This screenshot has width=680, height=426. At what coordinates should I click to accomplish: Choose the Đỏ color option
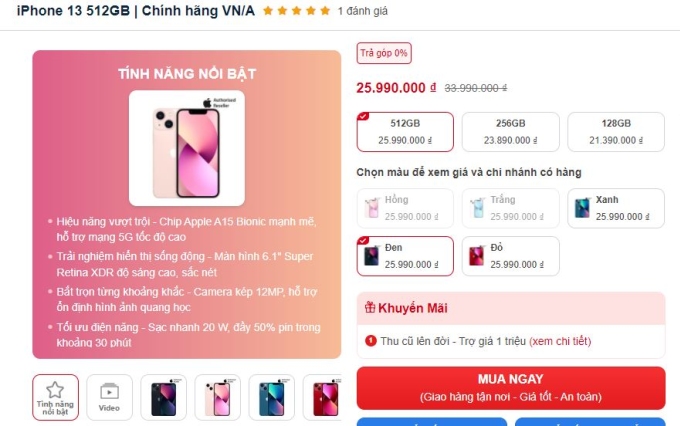[510, 256]
